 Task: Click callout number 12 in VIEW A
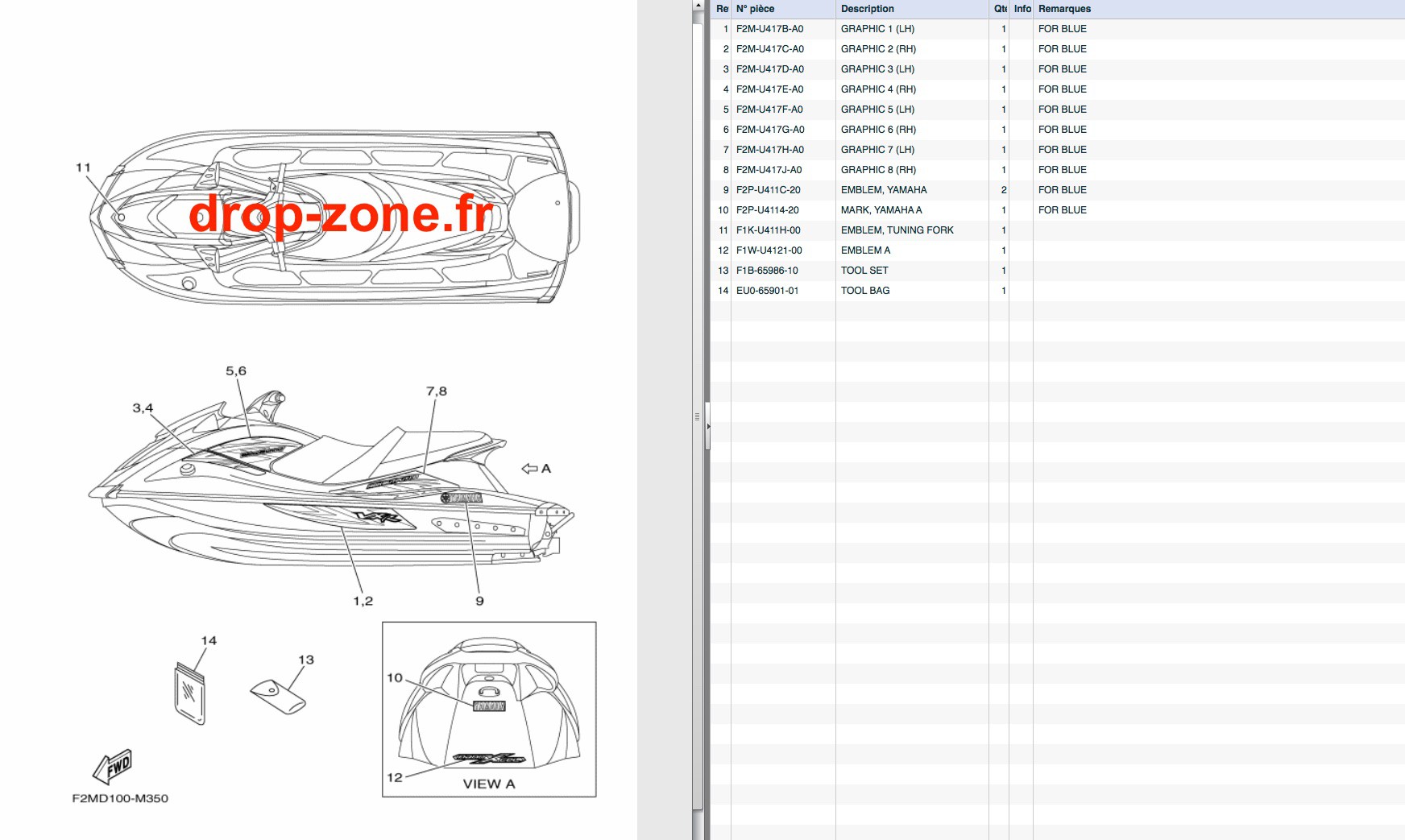(x=395, y=777)
